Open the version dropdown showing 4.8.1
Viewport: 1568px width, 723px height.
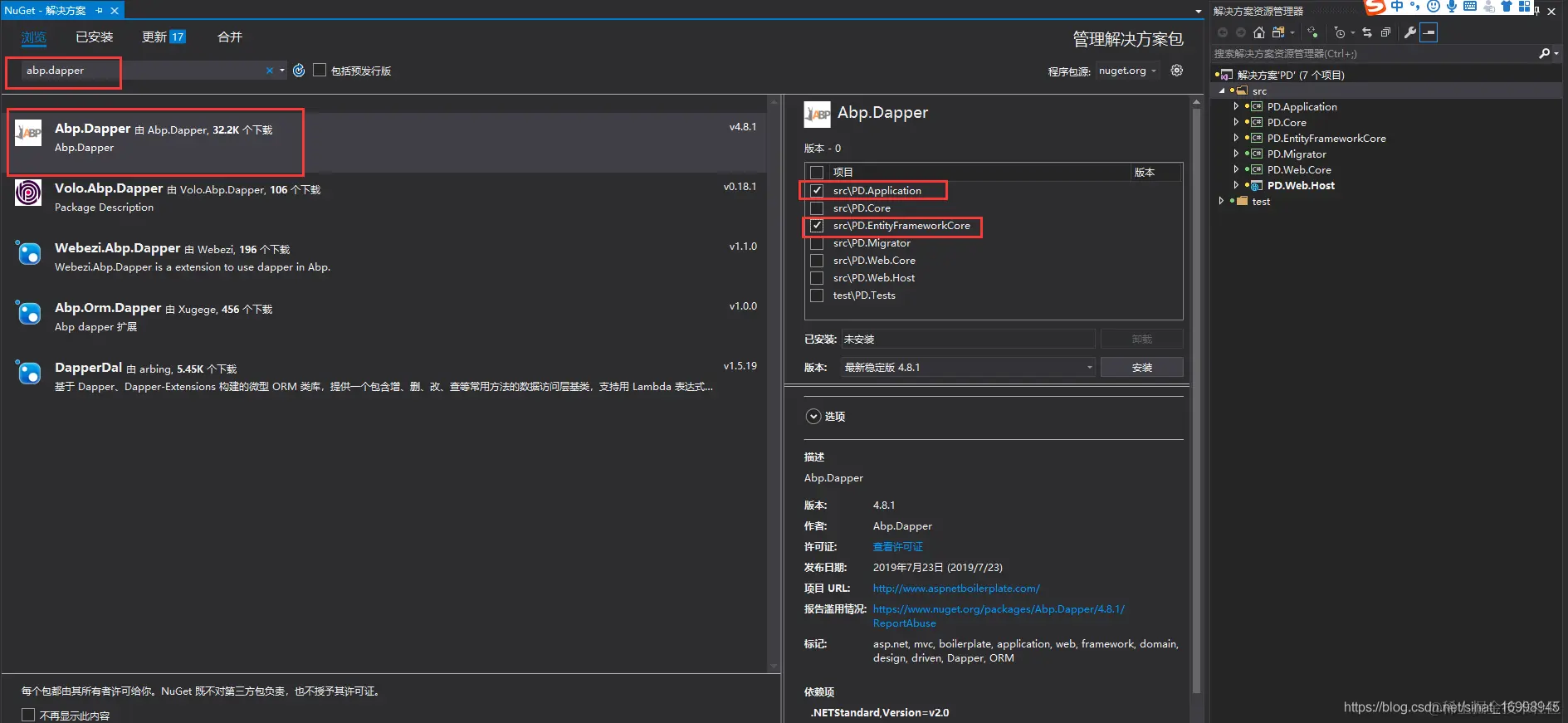pyautogui.click(x=969, y=367)
